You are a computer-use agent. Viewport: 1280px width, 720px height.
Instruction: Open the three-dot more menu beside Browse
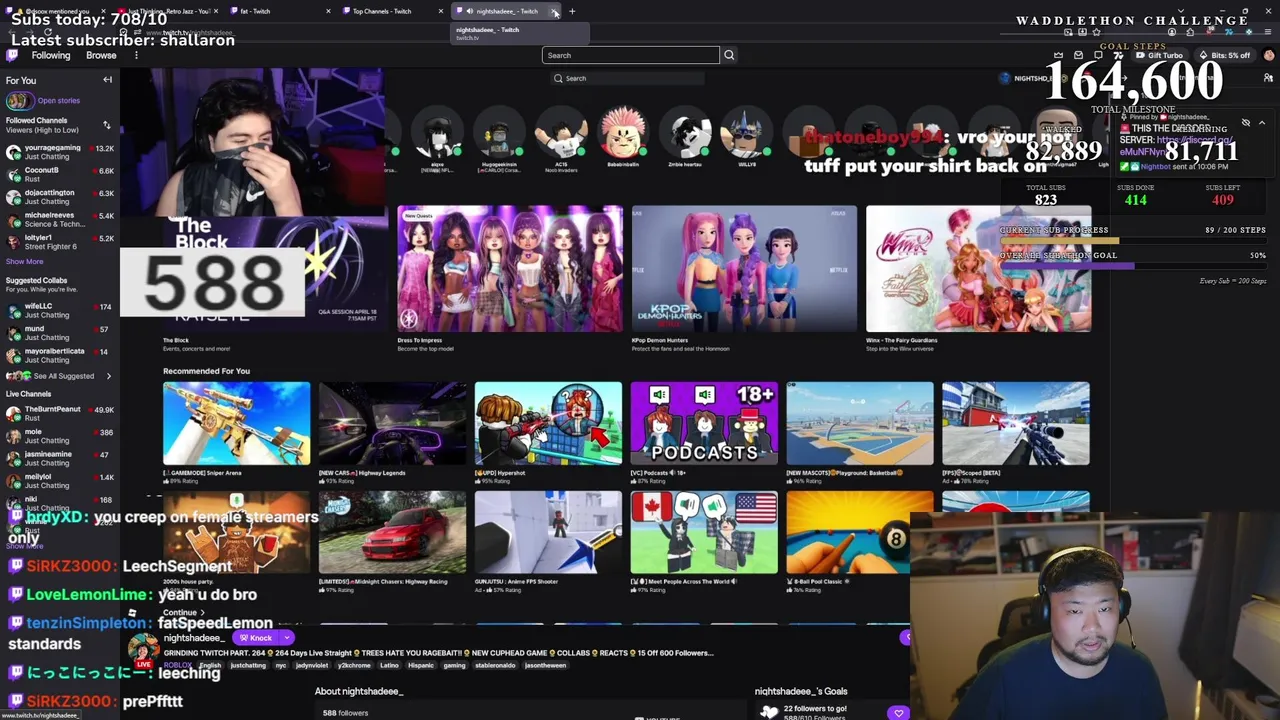[136, 55]
